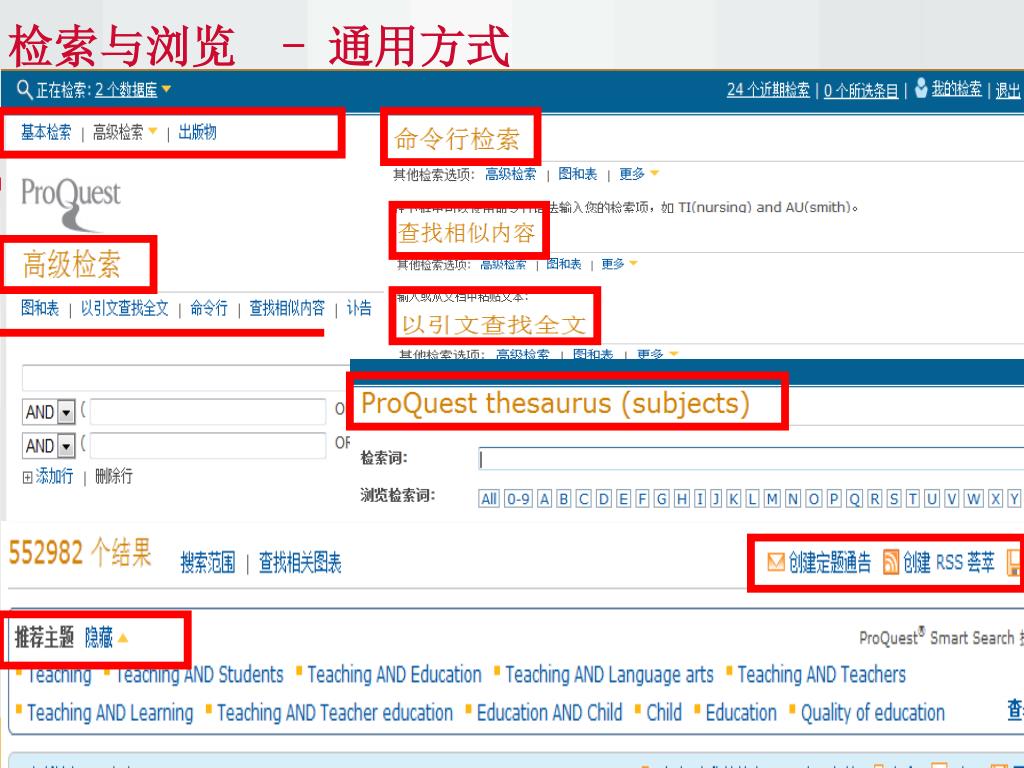
Task: Switch to the 基本检索 tab
Action: click(46, 132)
